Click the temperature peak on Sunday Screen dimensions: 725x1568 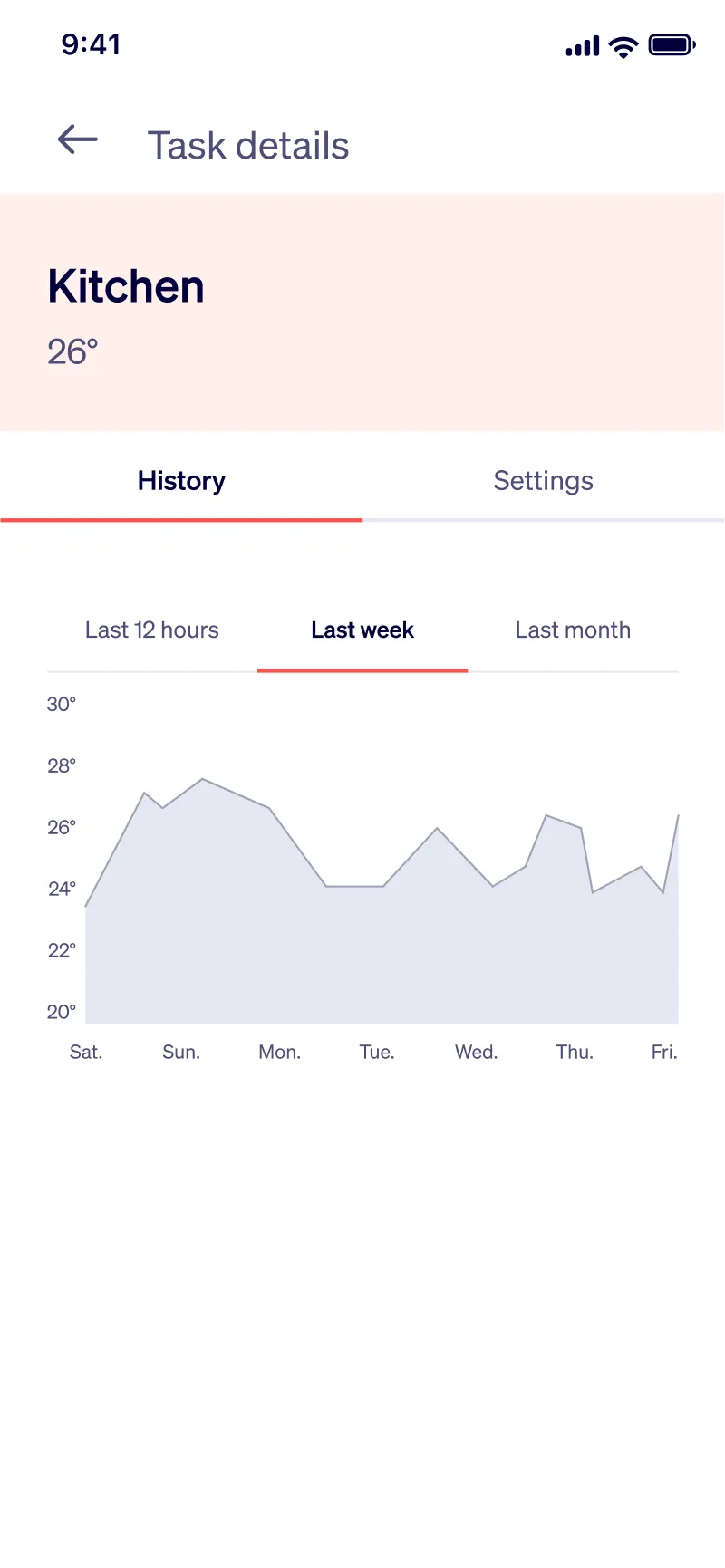pos(203,781)
